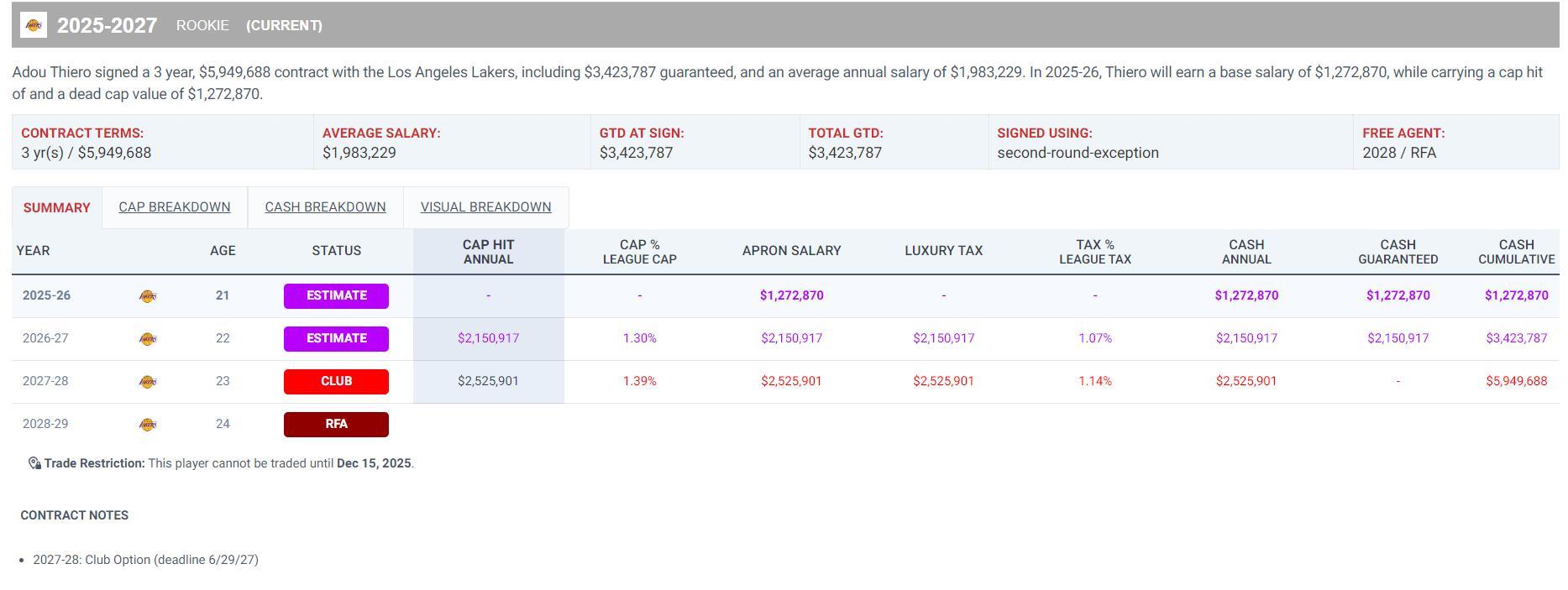The height and width of the screenshot is (590, 1568).
Task: Click the Lakers logo in the 2027-28 row
Action: 147,382
